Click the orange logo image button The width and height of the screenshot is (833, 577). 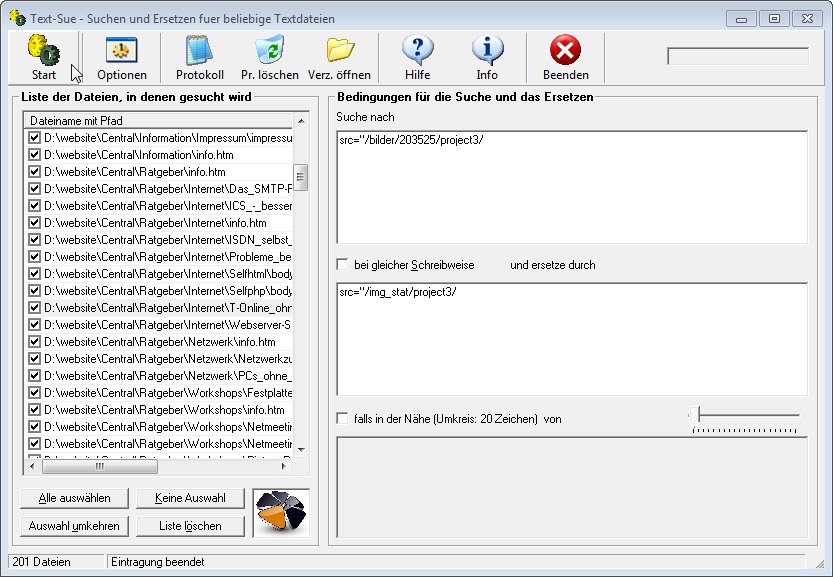coord(280,512)
